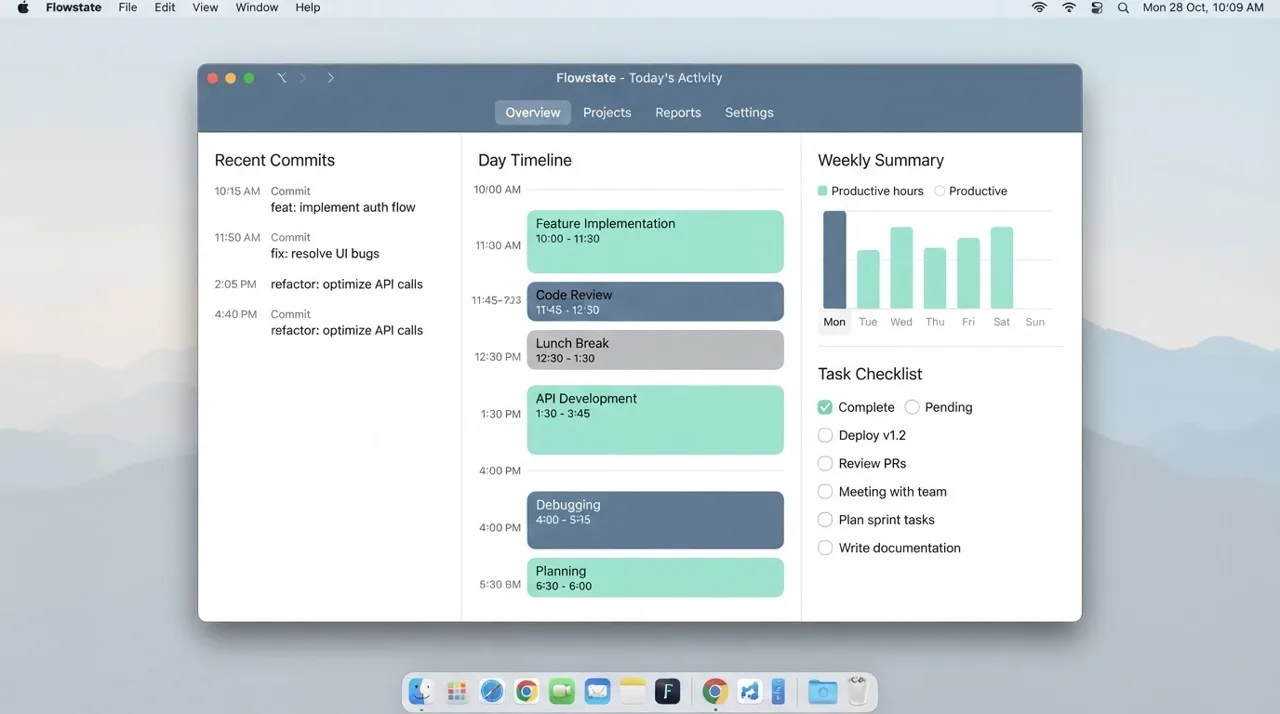Open commit 'fix: resolve UI bugs'

tap(325, 253)
